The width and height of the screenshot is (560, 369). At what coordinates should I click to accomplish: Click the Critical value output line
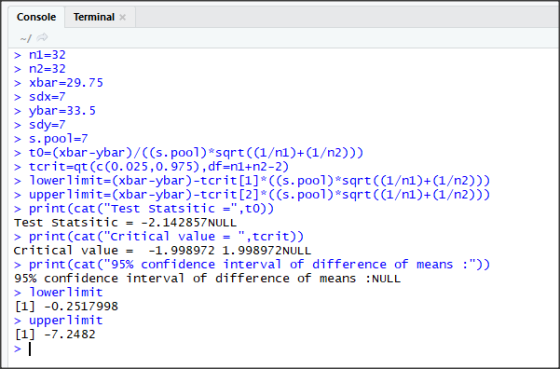click(162, 250)
